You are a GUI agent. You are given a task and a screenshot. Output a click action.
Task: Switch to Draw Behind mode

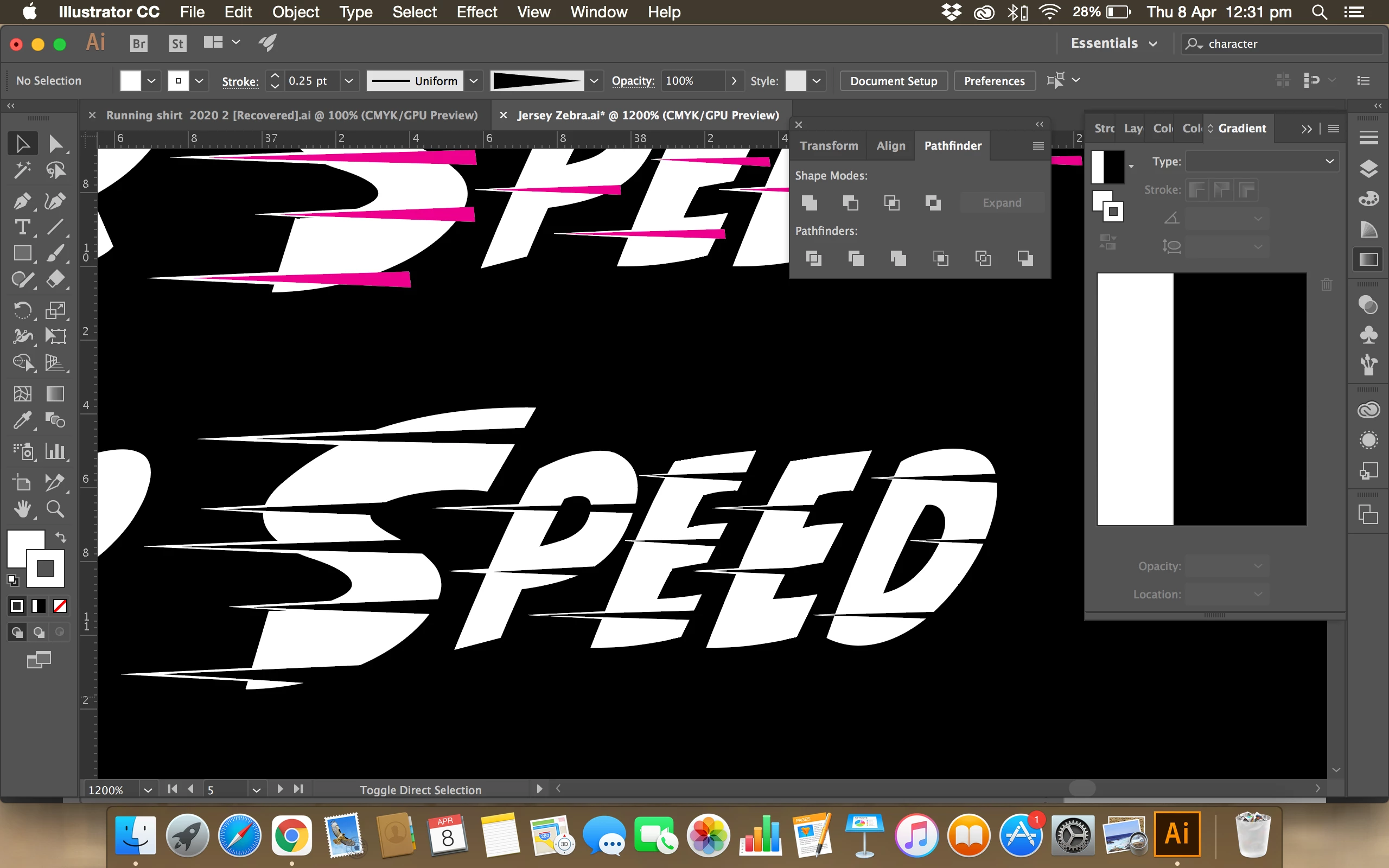tap(39, 632)
